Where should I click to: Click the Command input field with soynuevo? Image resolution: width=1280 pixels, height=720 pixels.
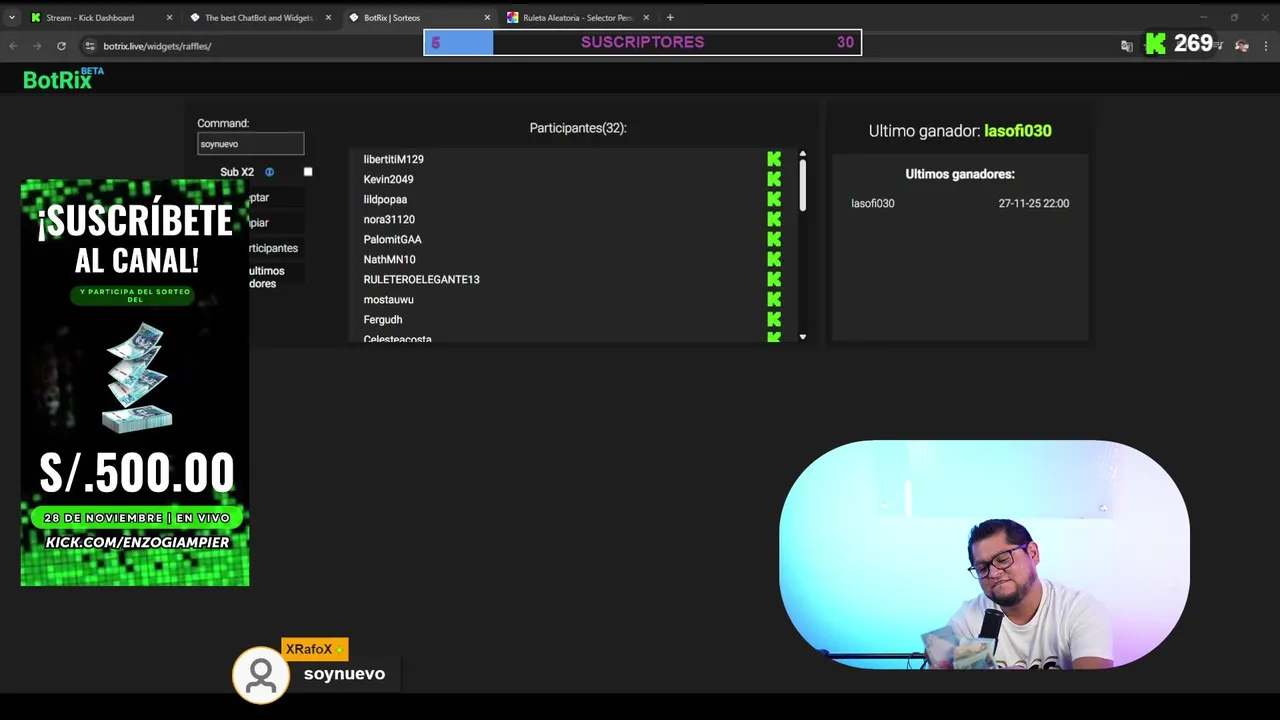tap(250, 144)
